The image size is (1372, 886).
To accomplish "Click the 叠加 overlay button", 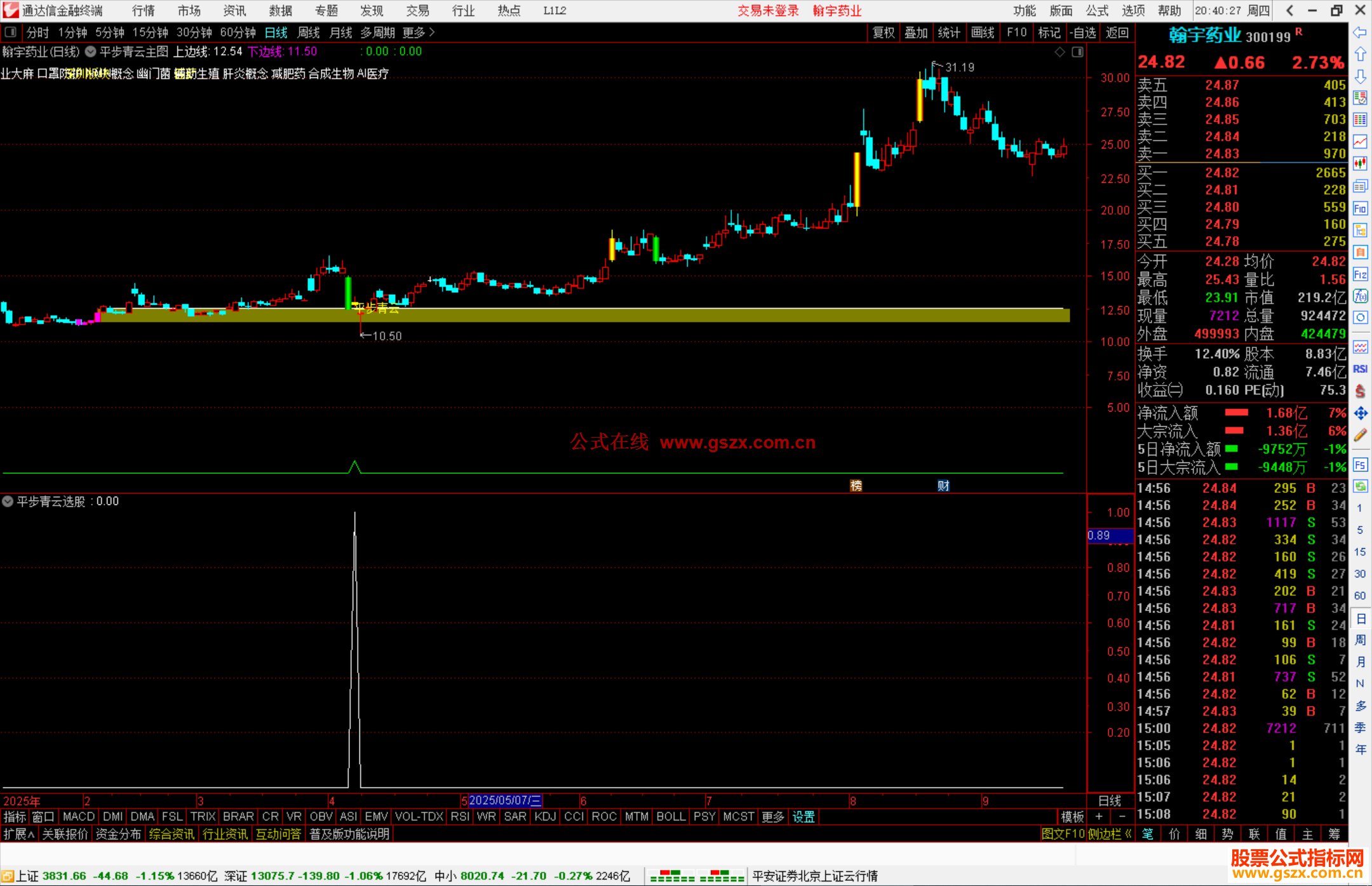I will (x=916, y=32).
